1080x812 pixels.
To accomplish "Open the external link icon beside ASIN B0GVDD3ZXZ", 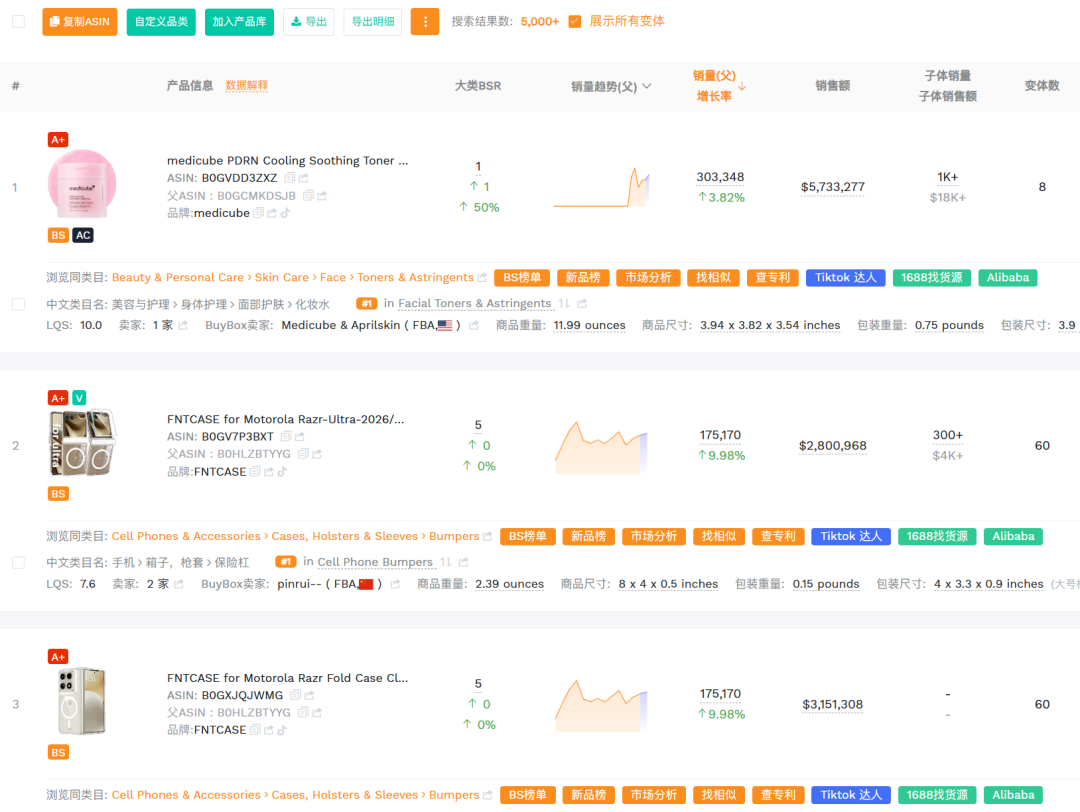I will [304, 178].
